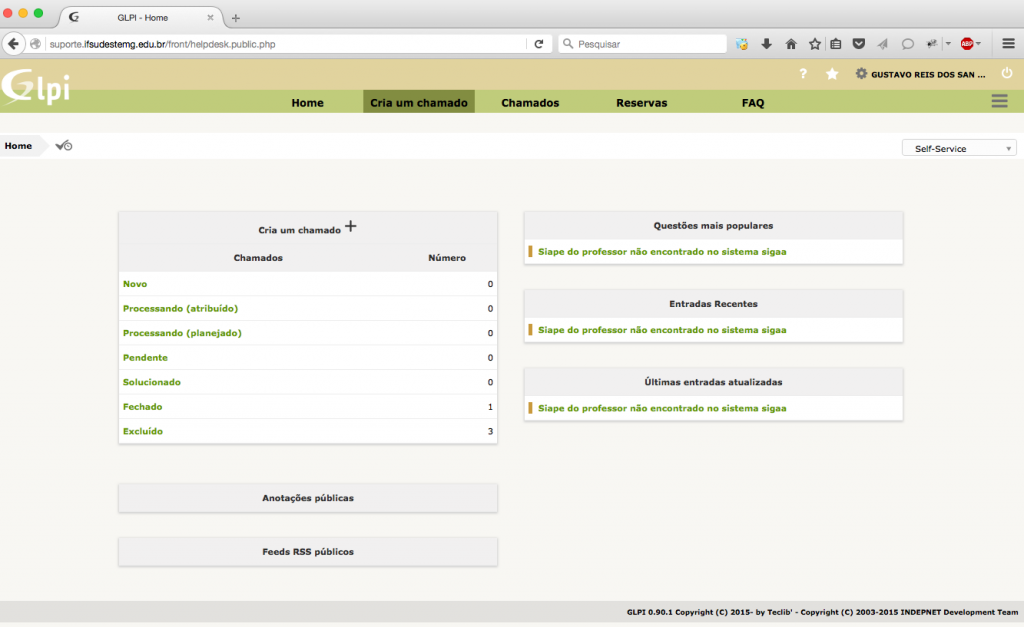The height and width of the screenshot is (627, 1024).
Task: Click Firefox downloads arrow icon
Action: tap(767, 44)
